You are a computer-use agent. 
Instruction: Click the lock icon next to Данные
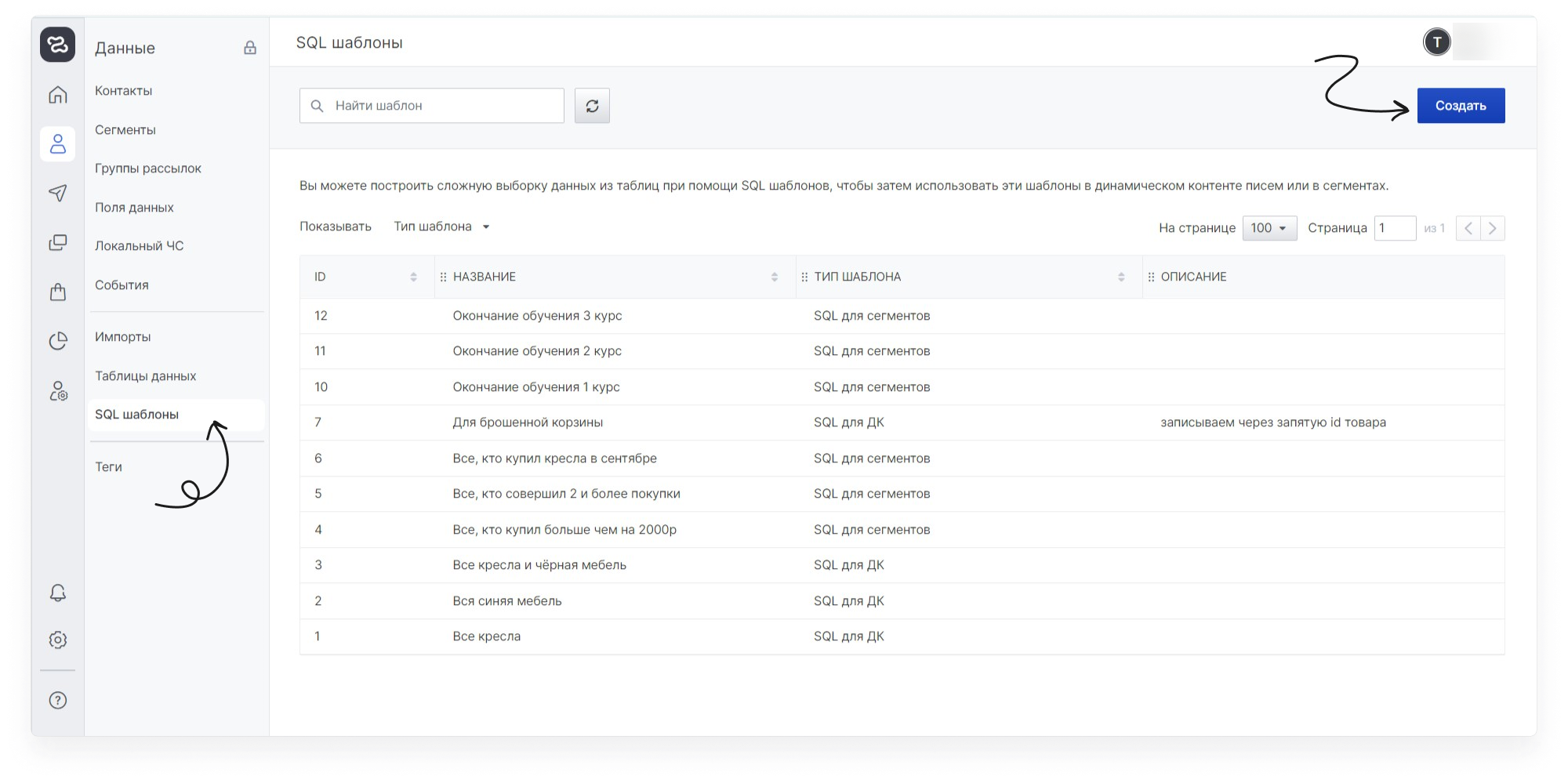click(250, 48)
